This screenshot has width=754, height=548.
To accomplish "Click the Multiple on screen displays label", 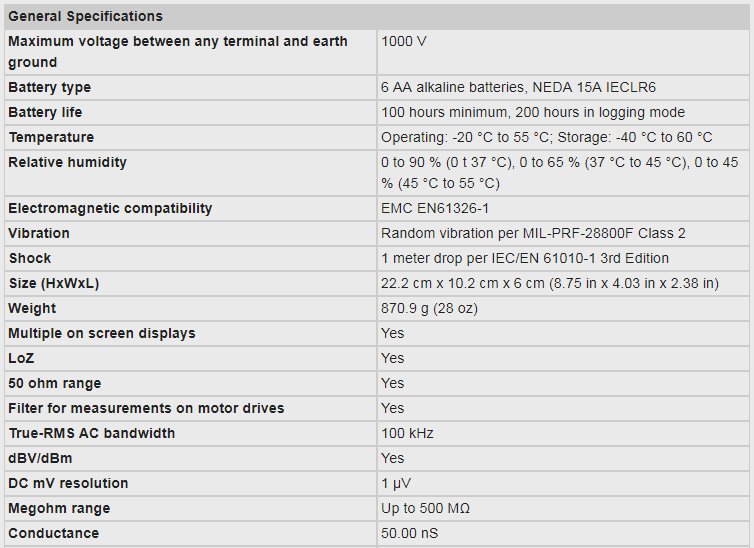I will [102, 333].
